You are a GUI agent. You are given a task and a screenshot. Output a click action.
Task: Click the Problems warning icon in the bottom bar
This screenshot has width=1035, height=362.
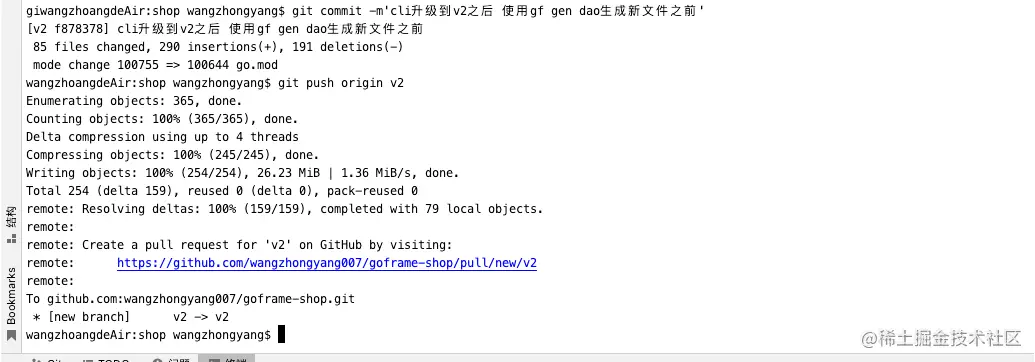(x=157, y=360)
